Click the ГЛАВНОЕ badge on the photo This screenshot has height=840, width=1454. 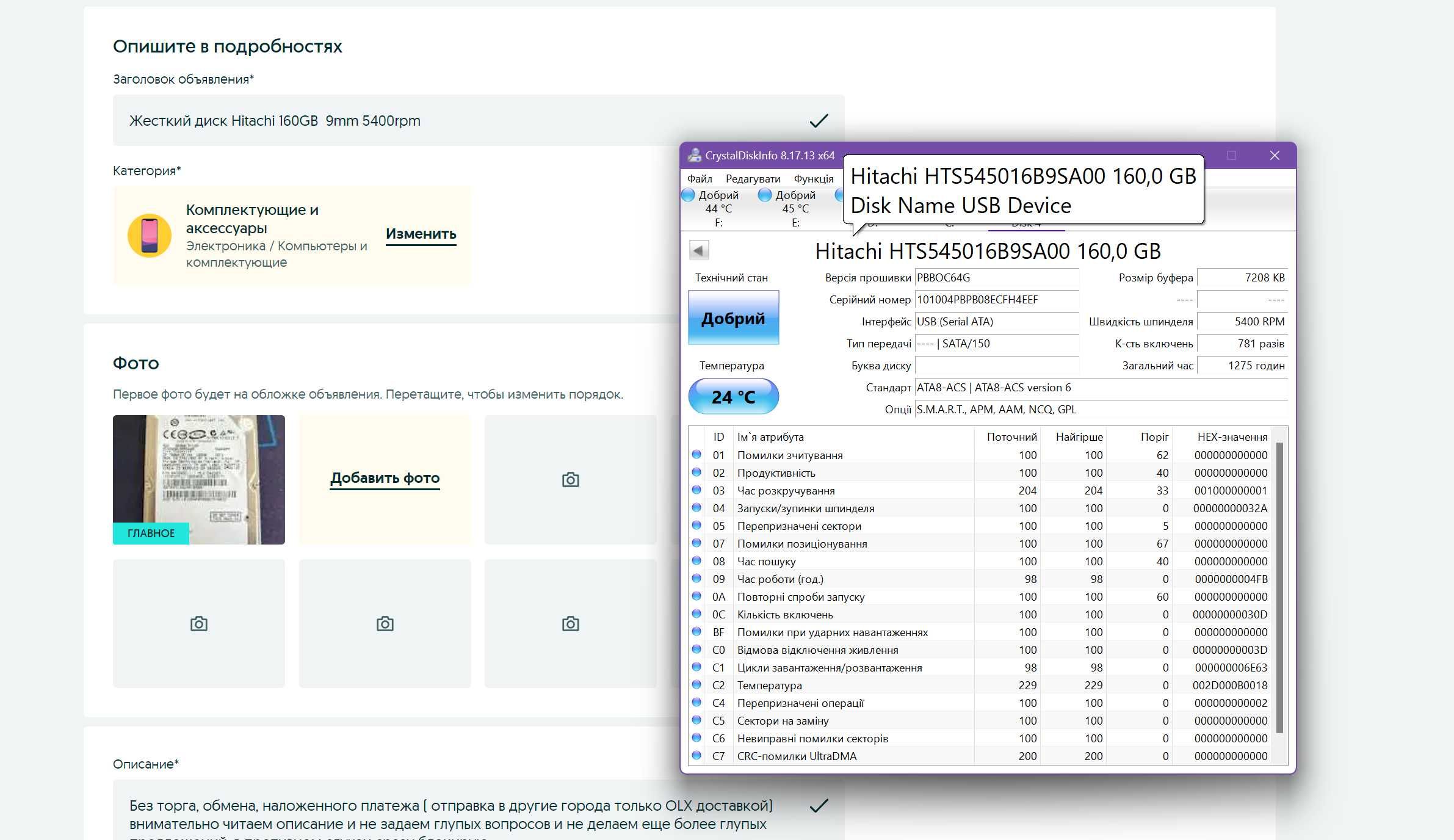151,533
